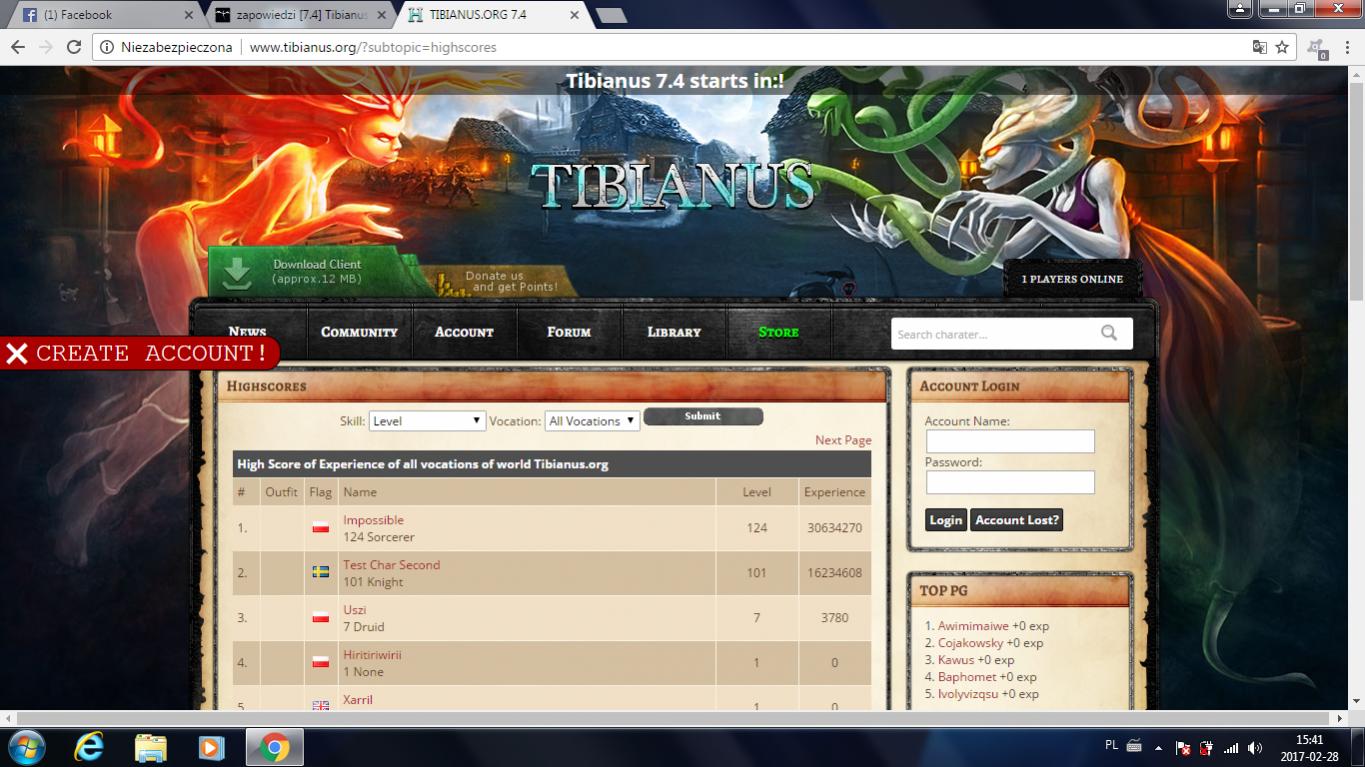The height and width of the screenshot is (767, 1365).
Task: Open the Community menu in navigation bar
Action: point(359,332)
